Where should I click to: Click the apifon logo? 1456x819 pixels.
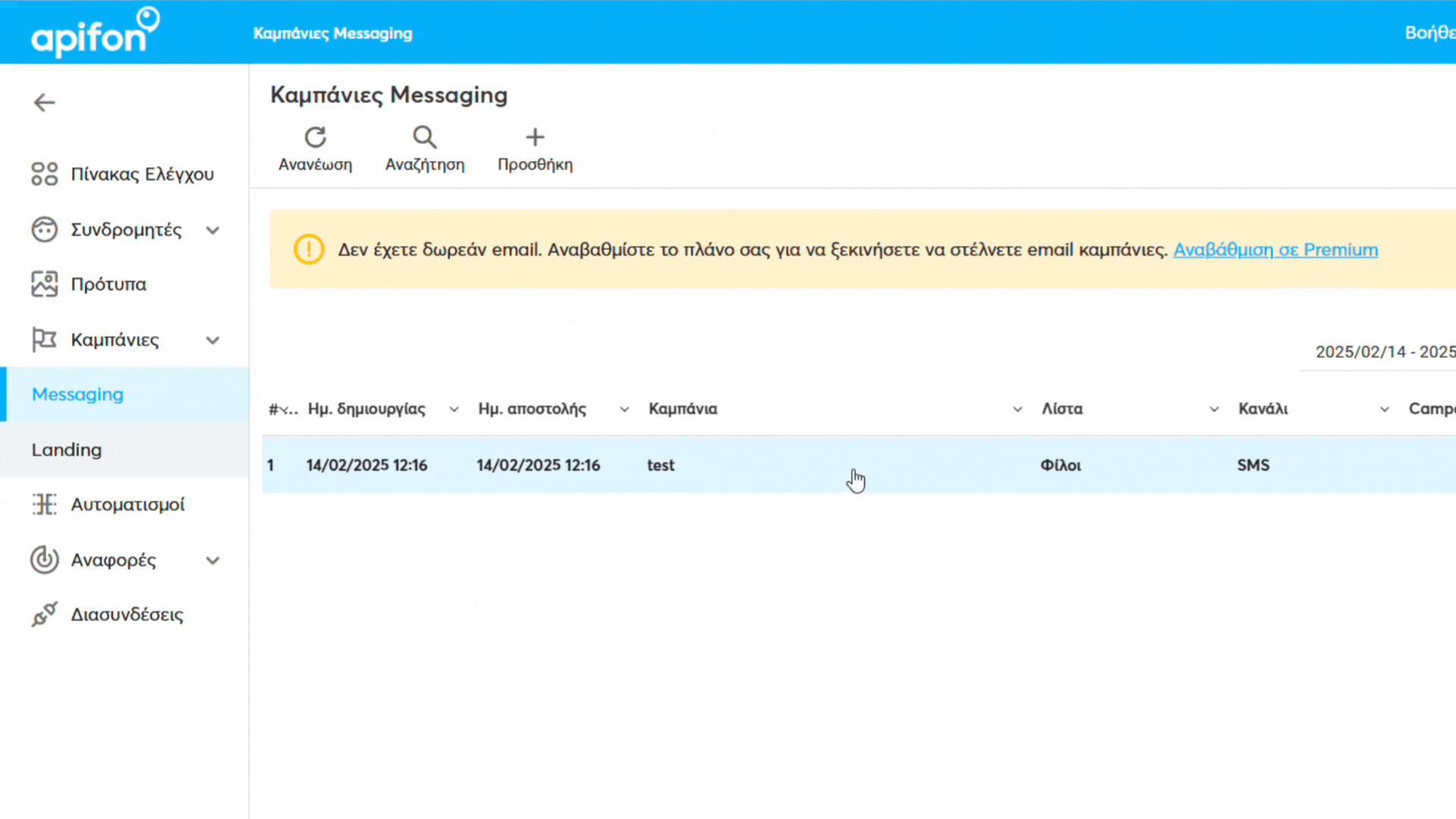[95, 32]
